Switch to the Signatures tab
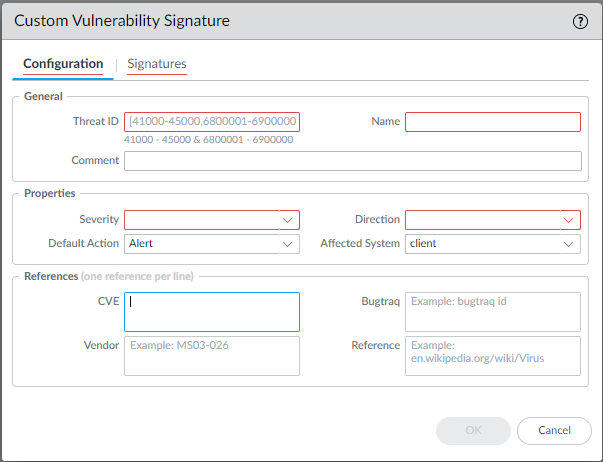The width and height of the screenshot is (603, 462). tap(156, 64)
